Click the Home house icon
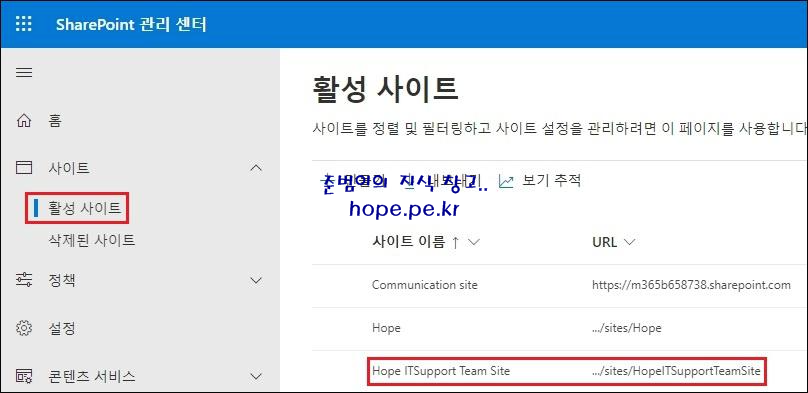 (24, 121)
